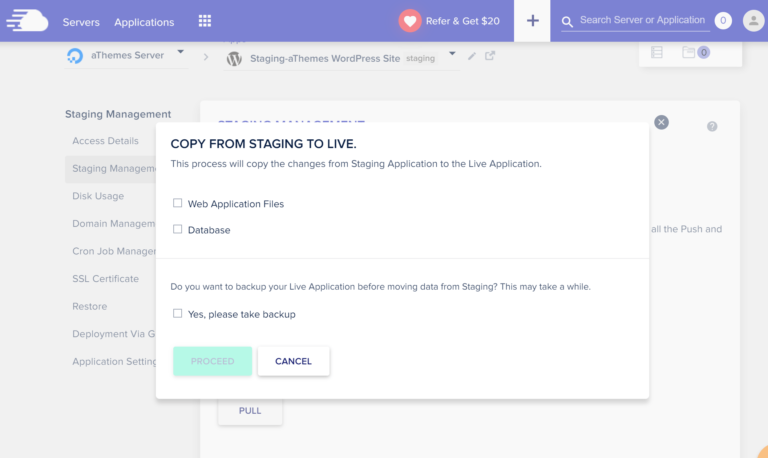Click the heart Refer icon
Viewport: 768px width, 458px height.
click(410, 21)
